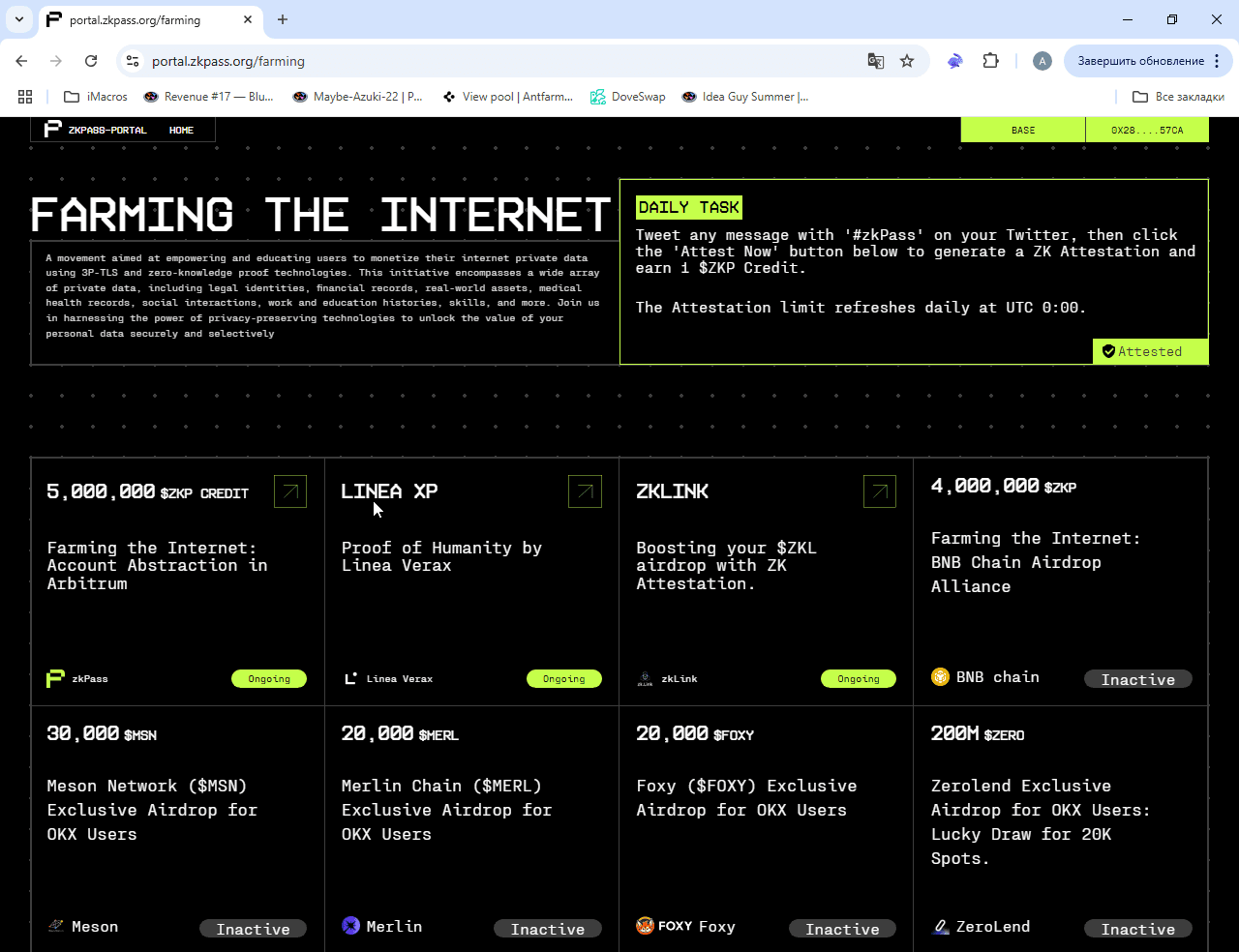Open the iMacros bookmark folder
Viewport: 1239px width, 952px height.
96,97
